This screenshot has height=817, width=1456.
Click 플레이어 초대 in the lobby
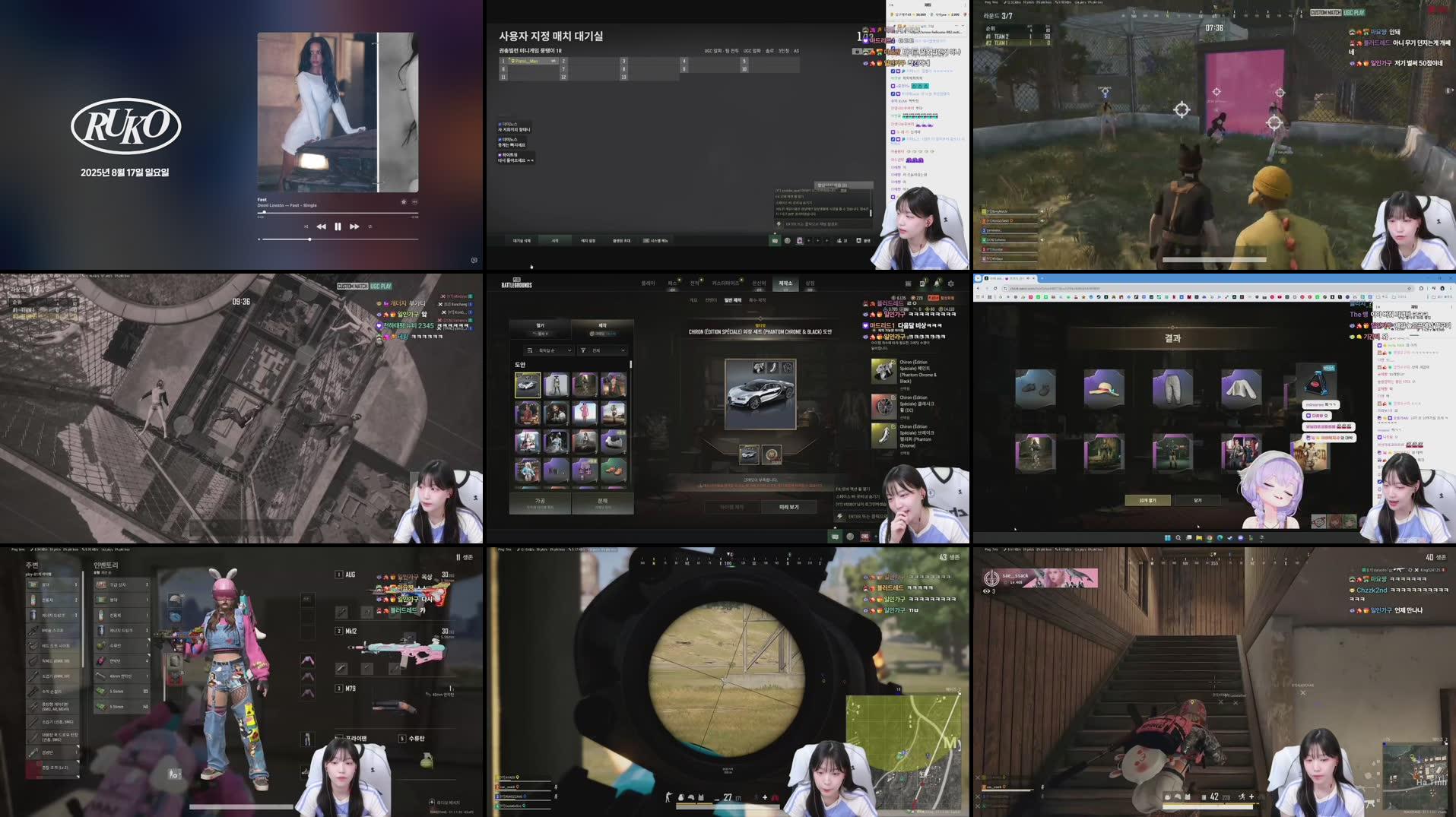[621, 241]
